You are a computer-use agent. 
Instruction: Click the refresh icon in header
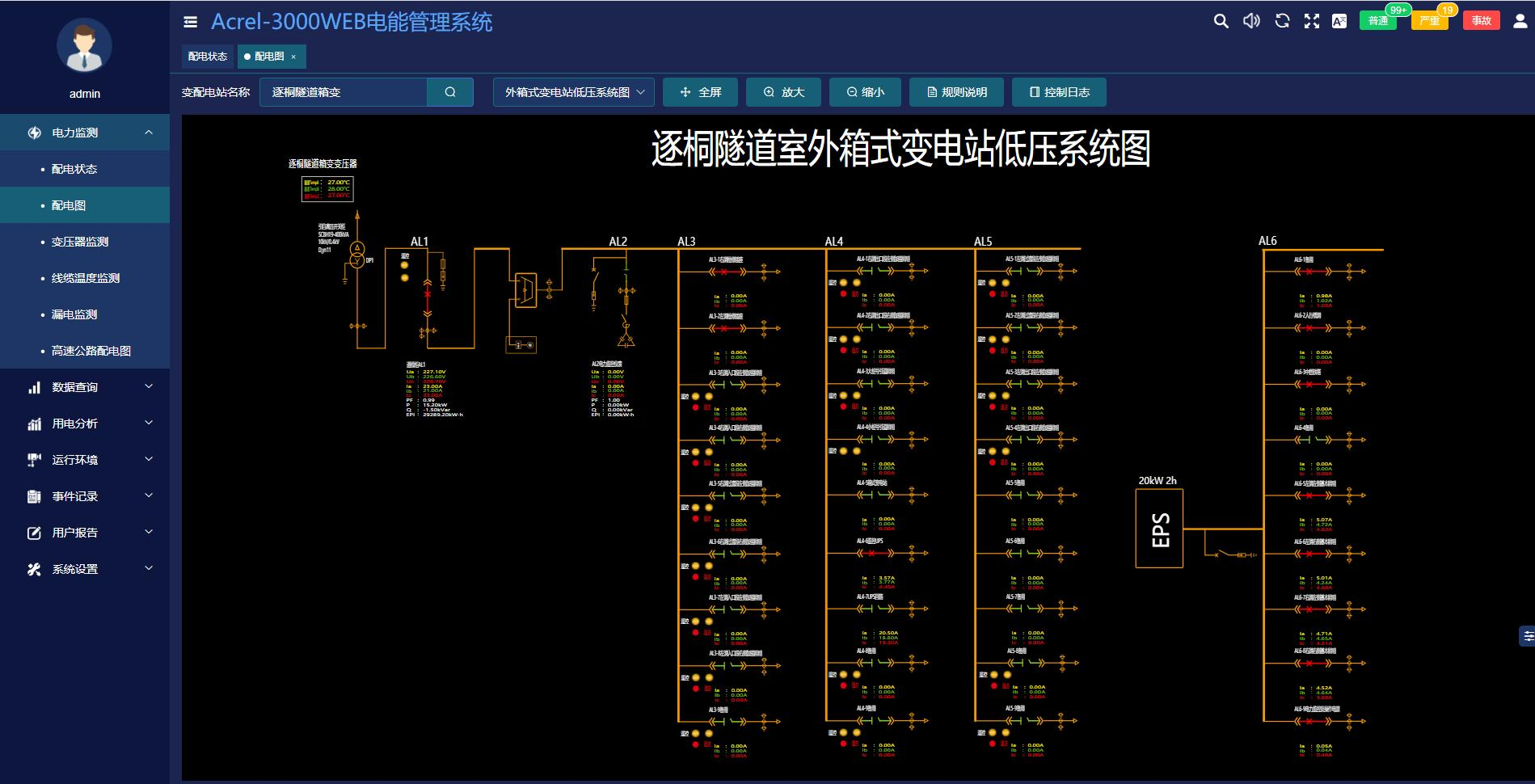click(1282, 21)
